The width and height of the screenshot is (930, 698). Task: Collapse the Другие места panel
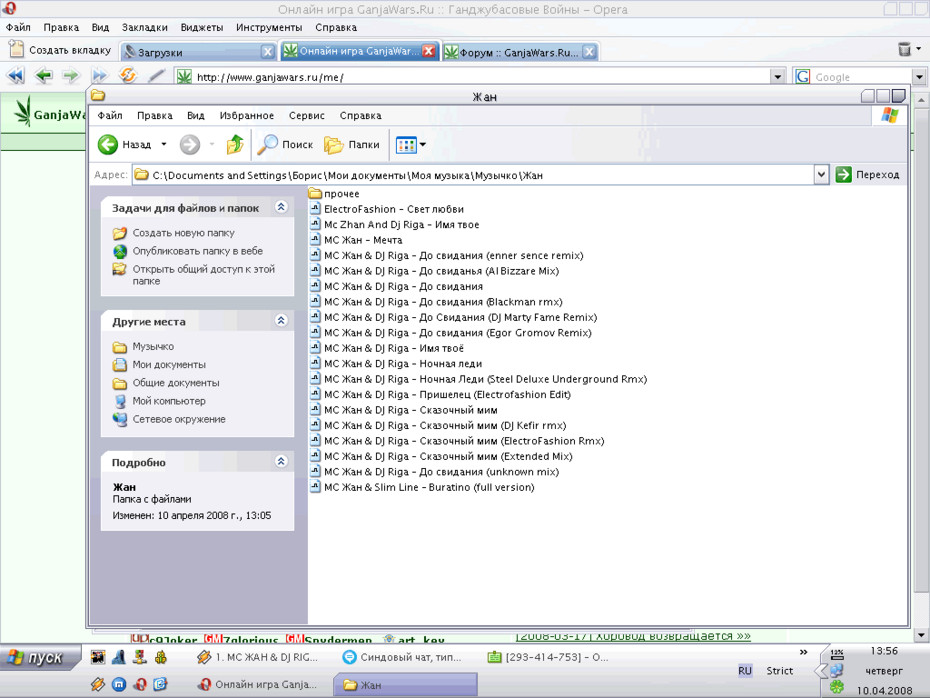[281, 320]
